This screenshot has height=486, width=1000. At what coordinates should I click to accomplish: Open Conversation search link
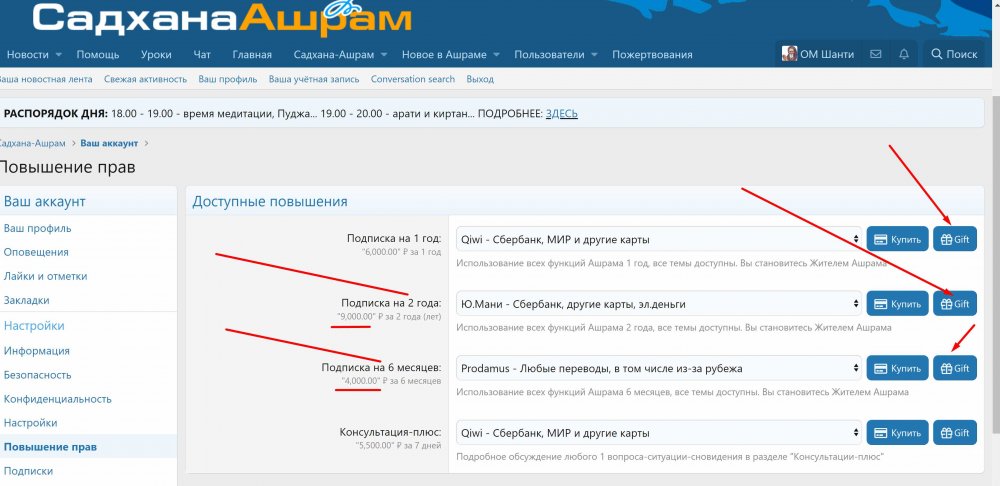[413, 79]
